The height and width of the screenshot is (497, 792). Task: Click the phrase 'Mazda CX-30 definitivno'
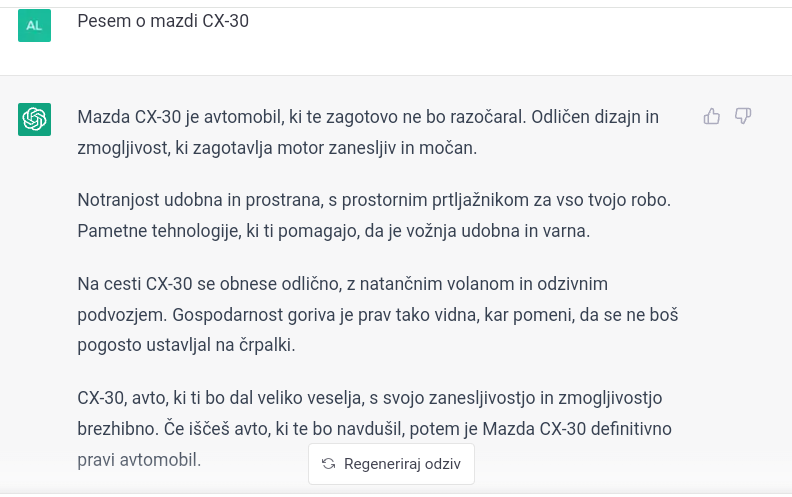point(577,428)
